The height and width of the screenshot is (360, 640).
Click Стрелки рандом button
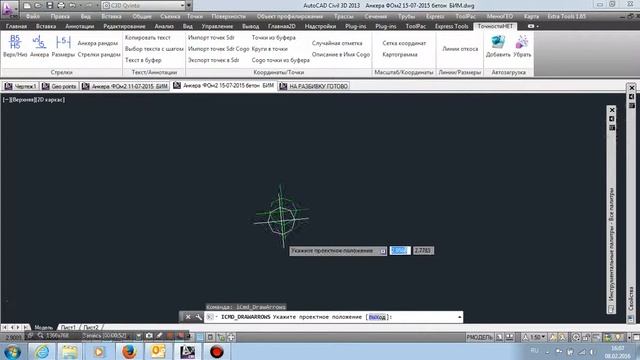tap(99, 55)
